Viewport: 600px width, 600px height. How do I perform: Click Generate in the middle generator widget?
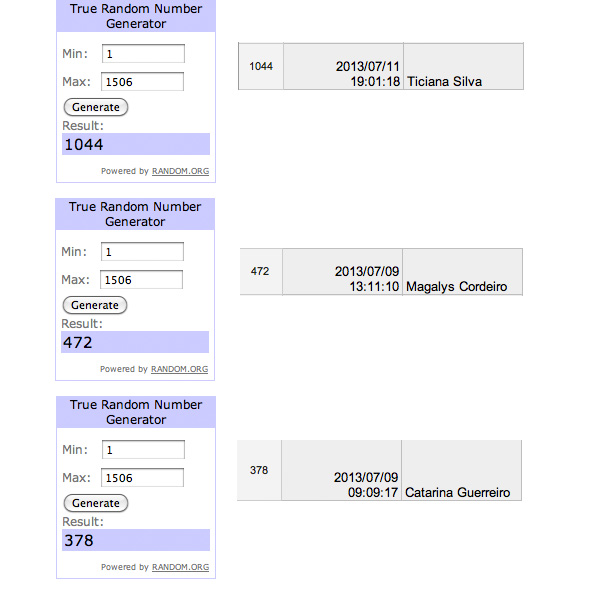tap(95, 305)
